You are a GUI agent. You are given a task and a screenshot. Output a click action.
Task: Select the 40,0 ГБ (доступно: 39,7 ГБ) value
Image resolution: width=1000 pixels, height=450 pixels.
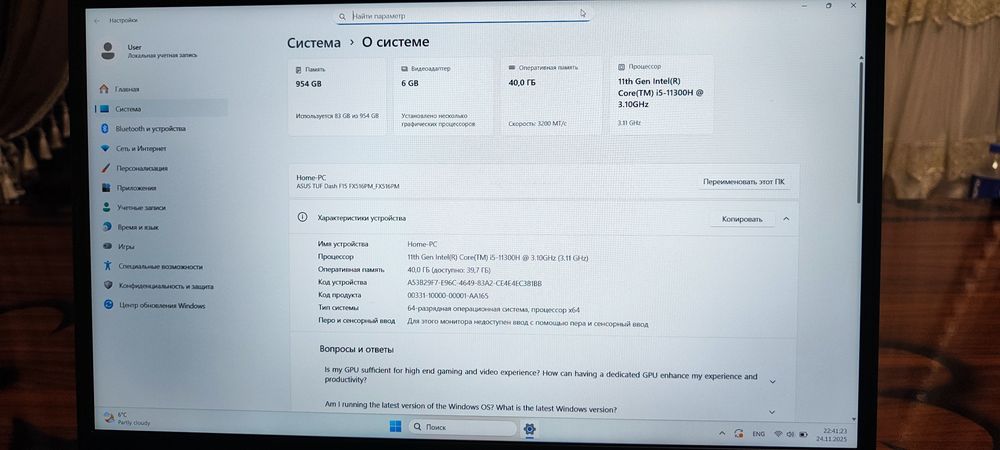point(449,270)
